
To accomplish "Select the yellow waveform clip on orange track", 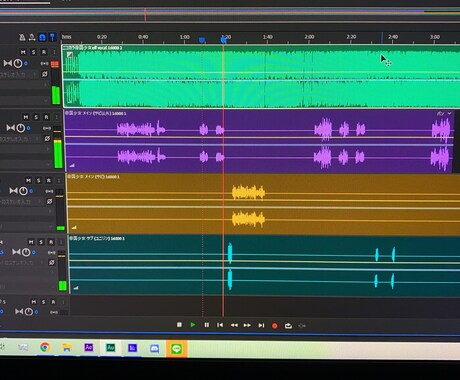I will point(248,205).
